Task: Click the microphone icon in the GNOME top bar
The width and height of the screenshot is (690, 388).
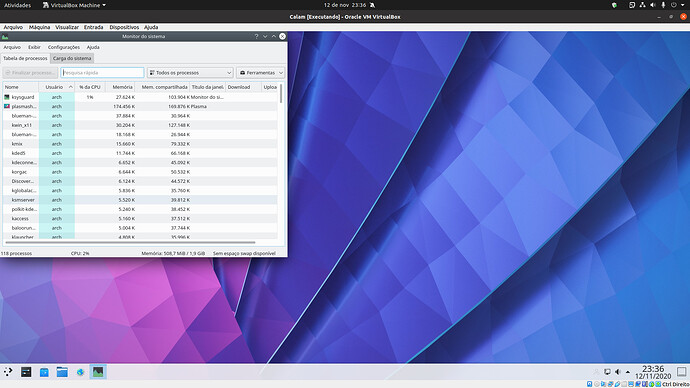Action: click(x=663, y=5)
